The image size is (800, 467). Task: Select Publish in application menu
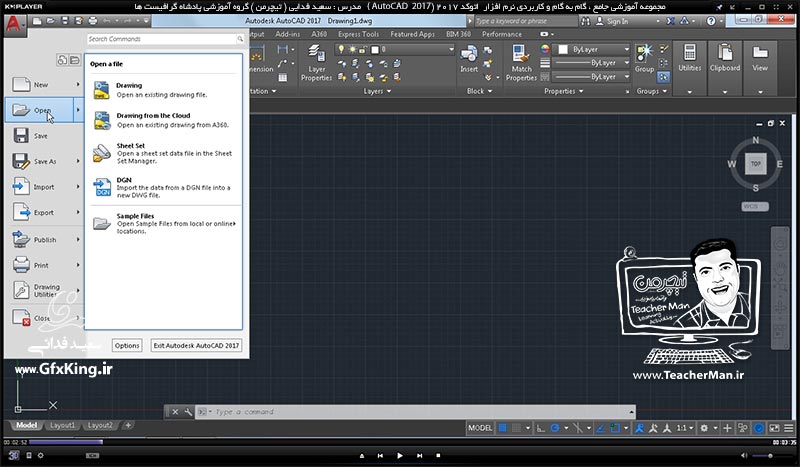point(44,239)
